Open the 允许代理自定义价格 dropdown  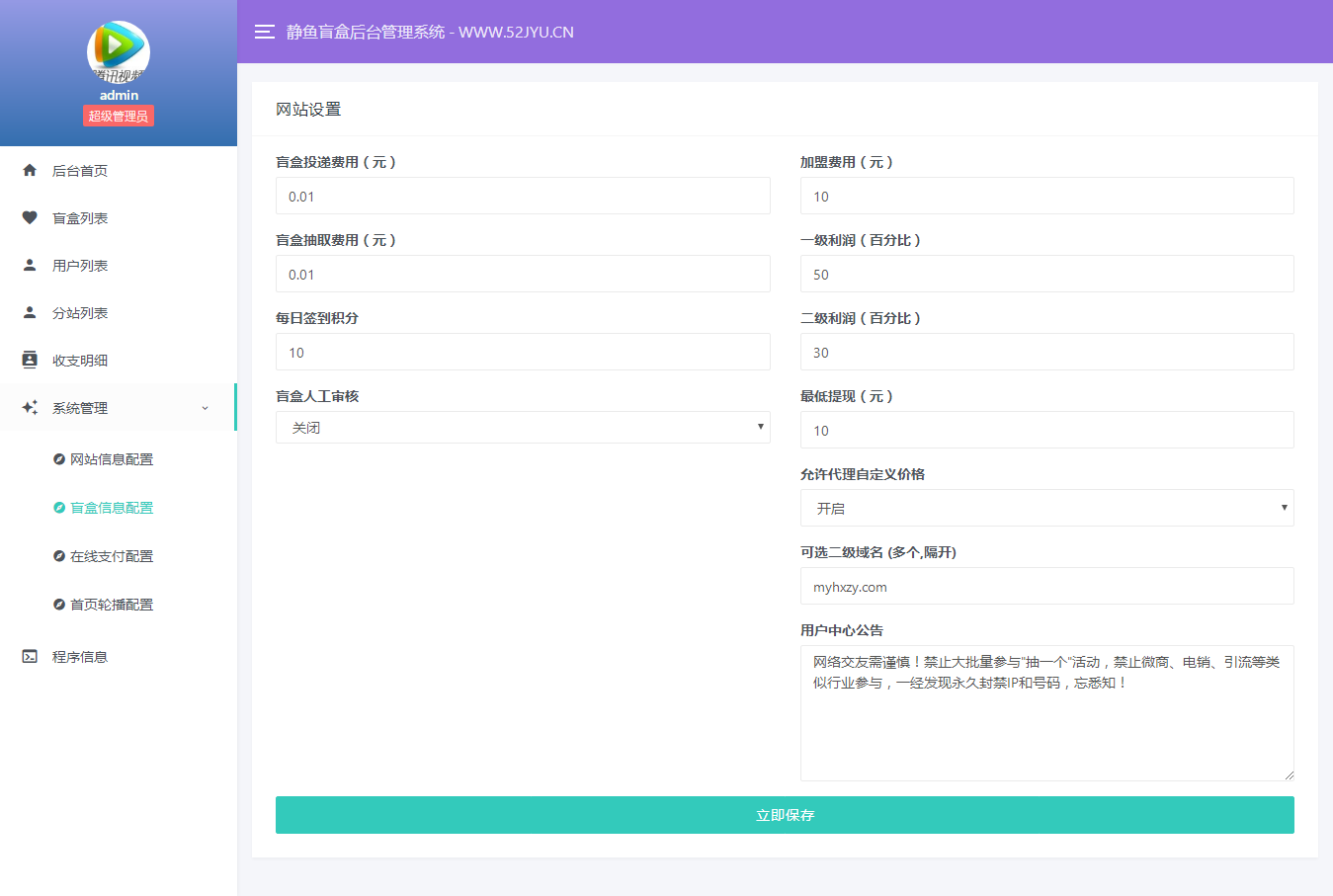pyautogui.click(x=1046, y=509)
